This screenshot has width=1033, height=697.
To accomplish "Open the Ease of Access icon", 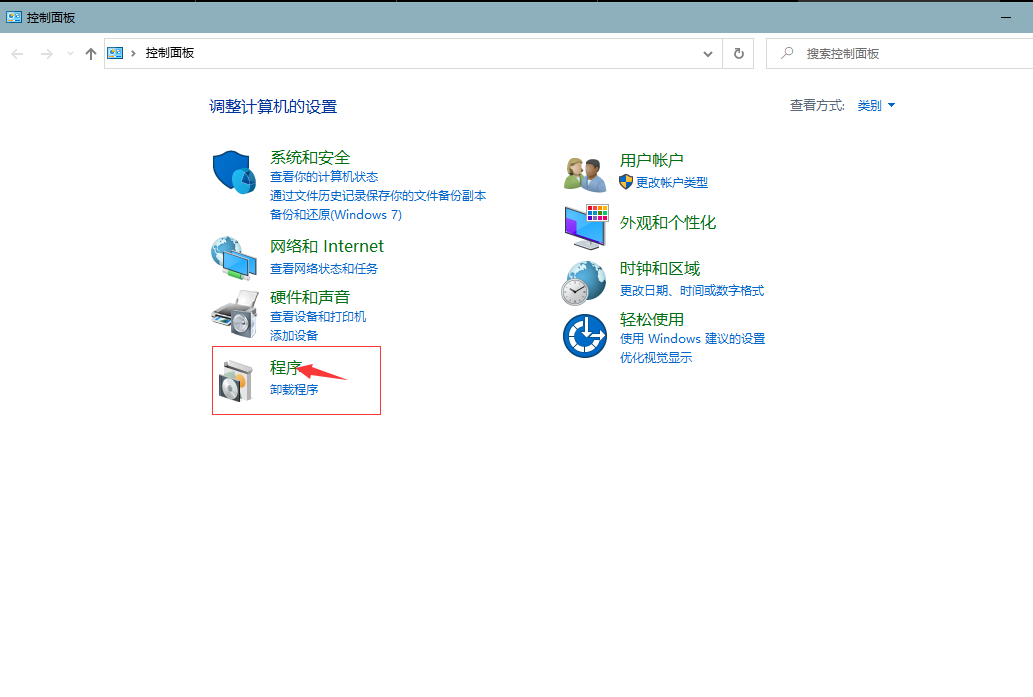I will tap(584, 336).
